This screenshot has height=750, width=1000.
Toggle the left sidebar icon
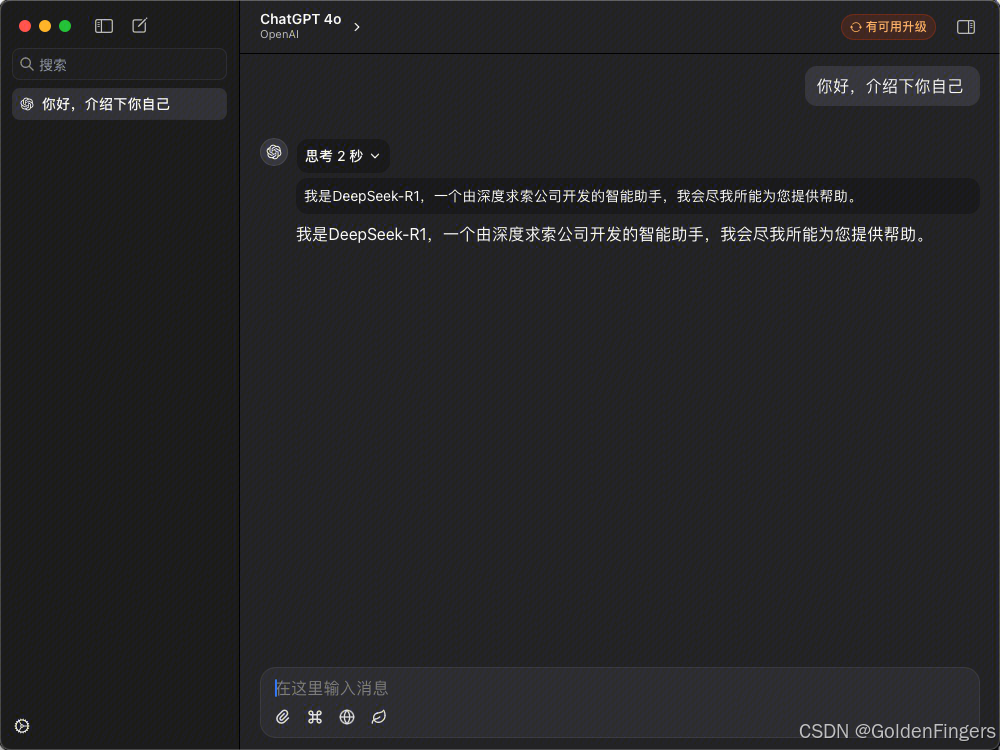[103, 26]
